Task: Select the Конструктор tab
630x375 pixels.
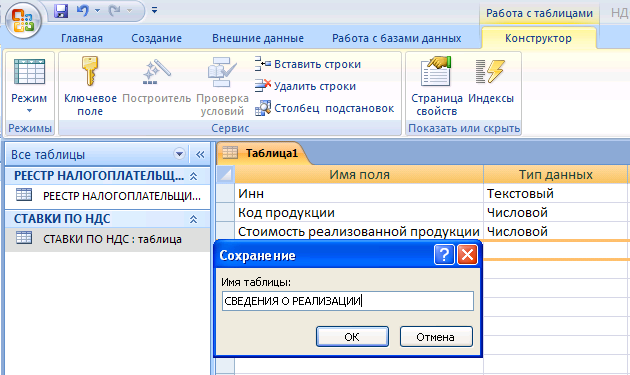Action: pyautogui.click(x=538, y=38)
